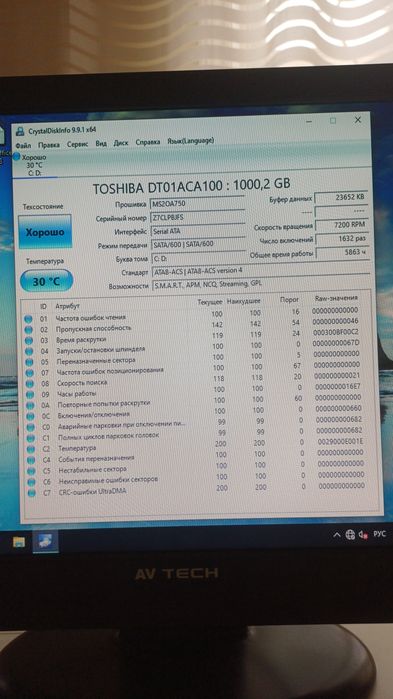
Task: Click status orb for C1 Полных циклов парковок
Action: (31, 438)
